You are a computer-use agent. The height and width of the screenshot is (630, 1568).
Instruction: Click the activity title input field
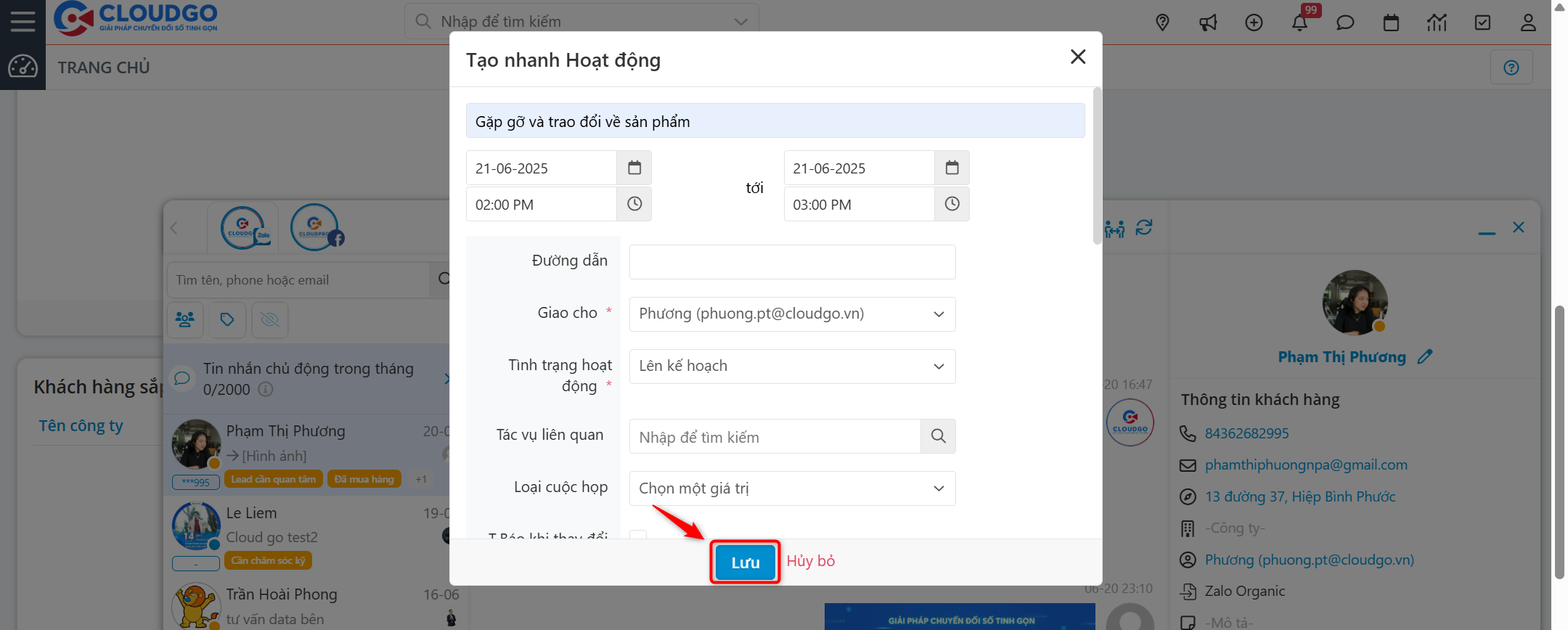tap(775, 120)
